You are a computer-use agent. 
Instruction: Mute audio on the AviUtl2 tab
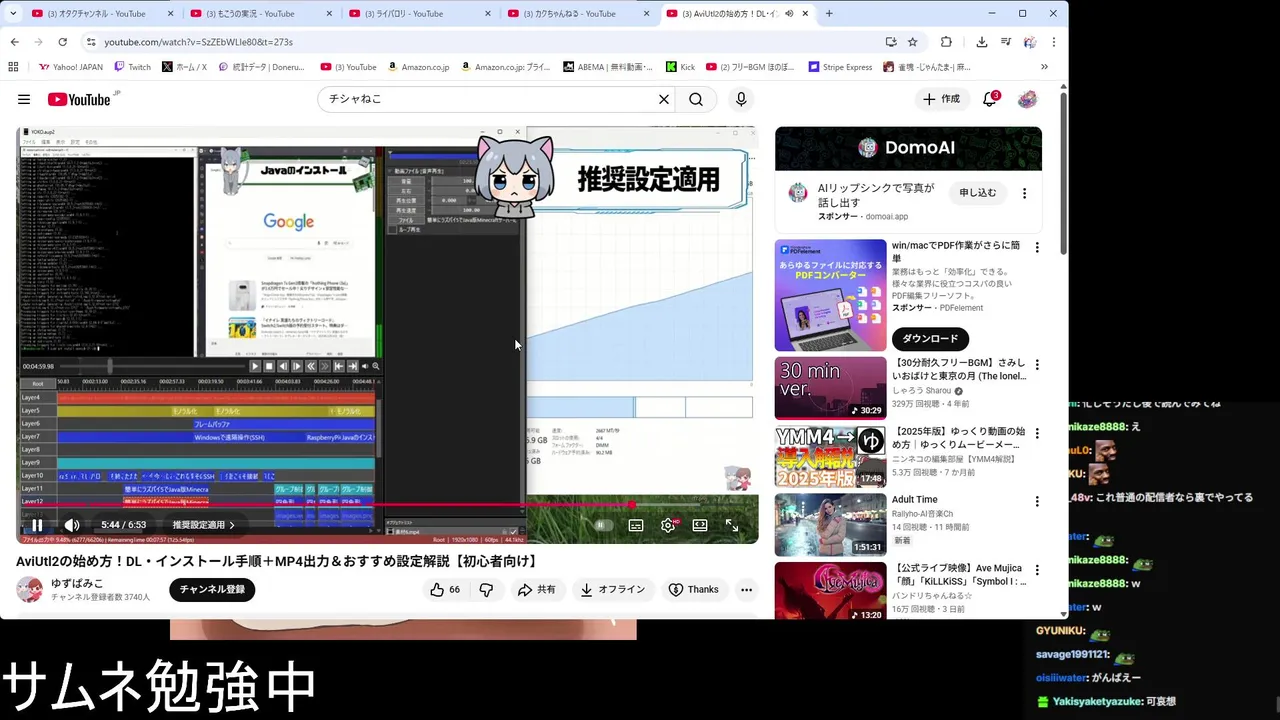[x=789, y=14]
